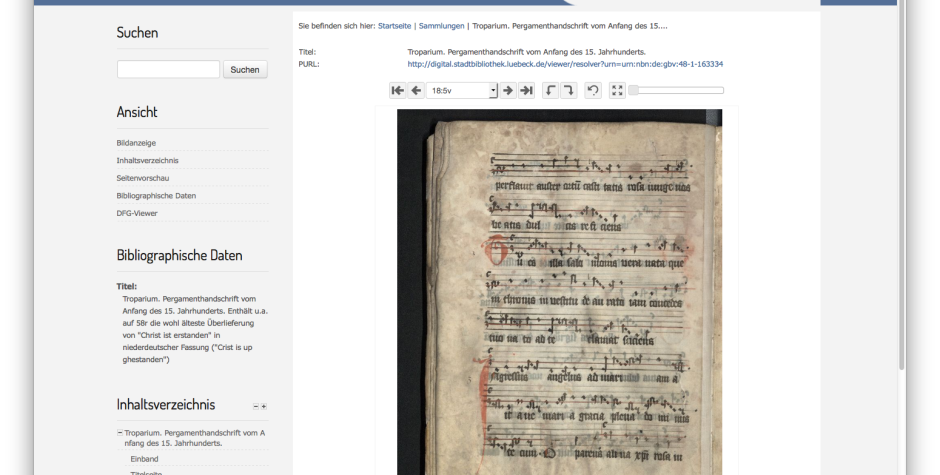Open the Bildanzeige view

coord(136,143)
